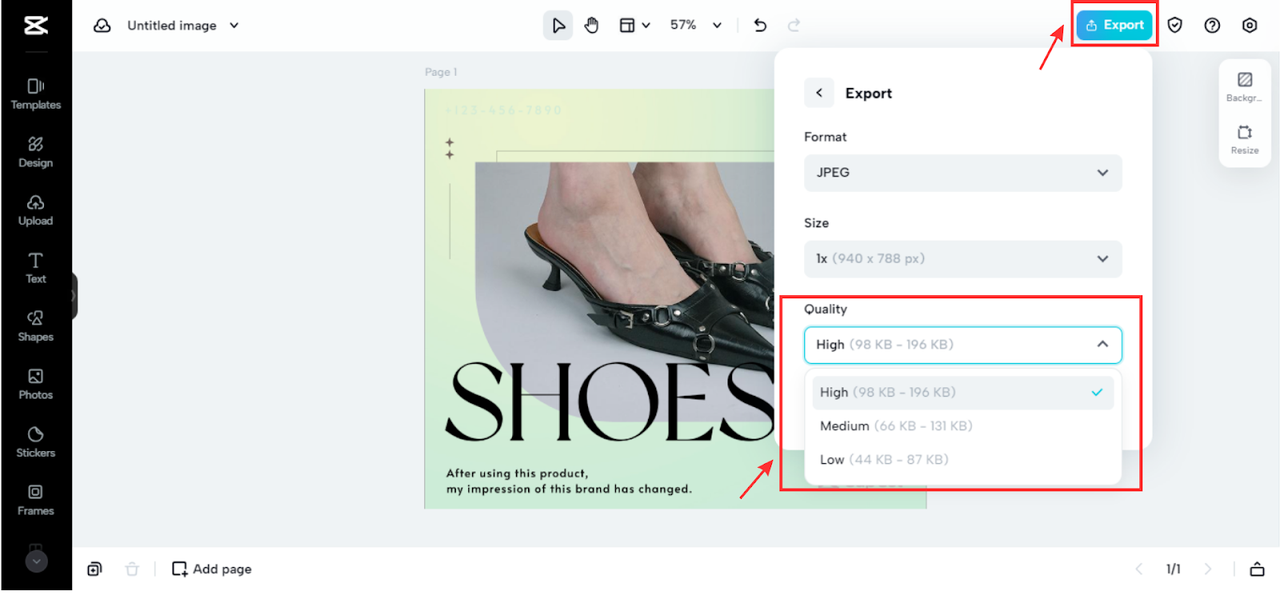Collapse the Quality dropdown
This screenshot has height=595, width=1280.
(963, 344)
